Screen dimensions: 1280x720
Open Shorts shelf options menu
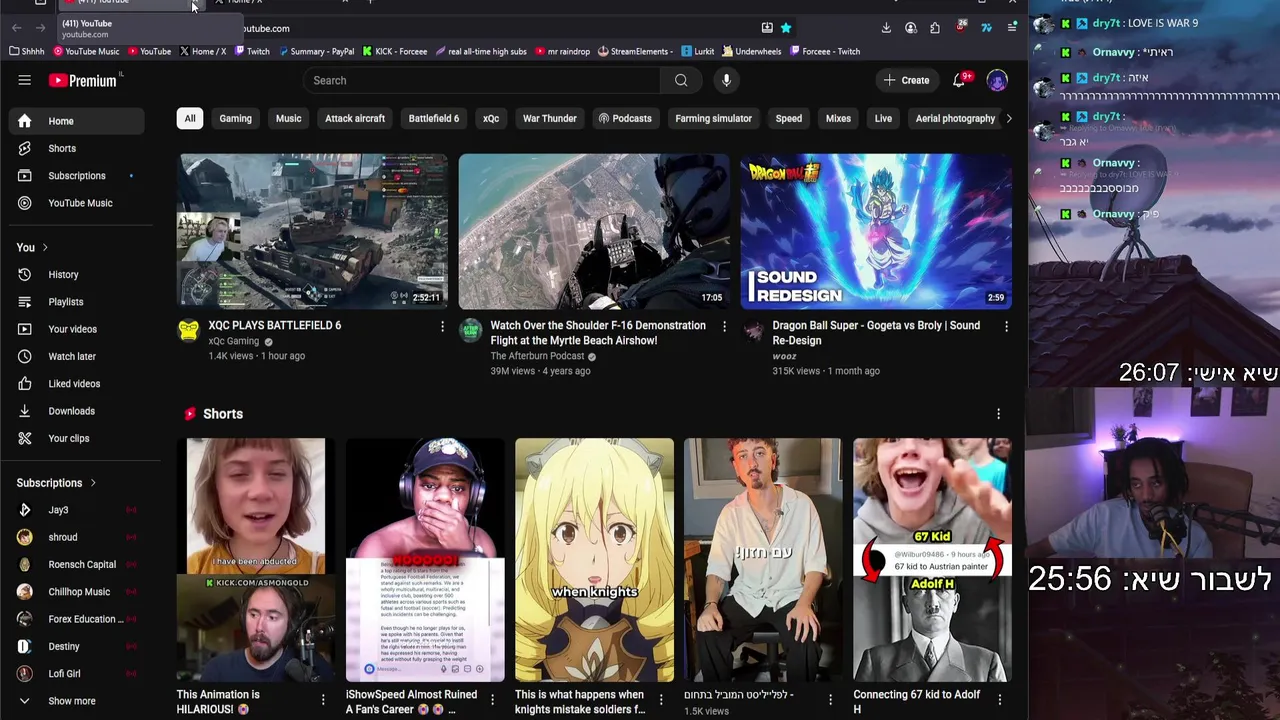(998, 414)
